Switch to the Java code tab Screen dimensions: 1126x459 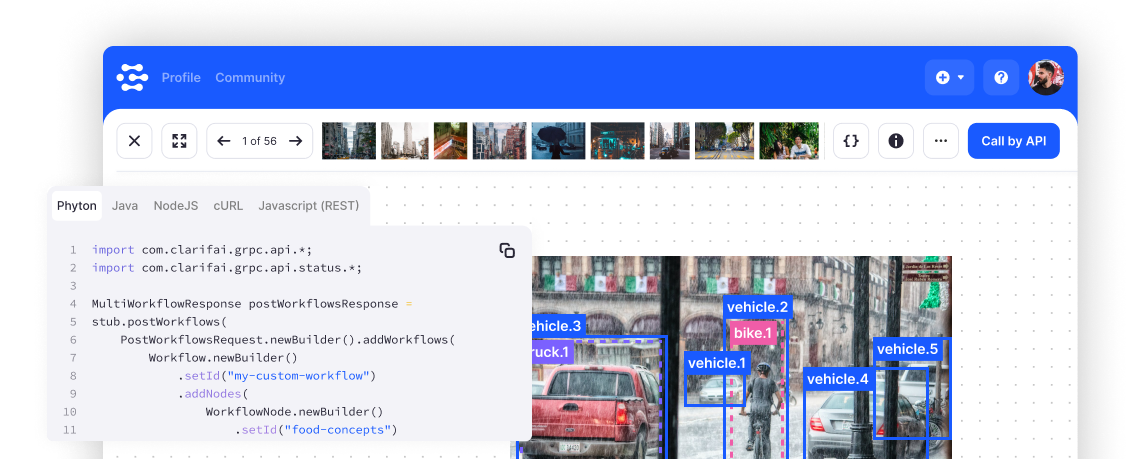coord(125,205)
